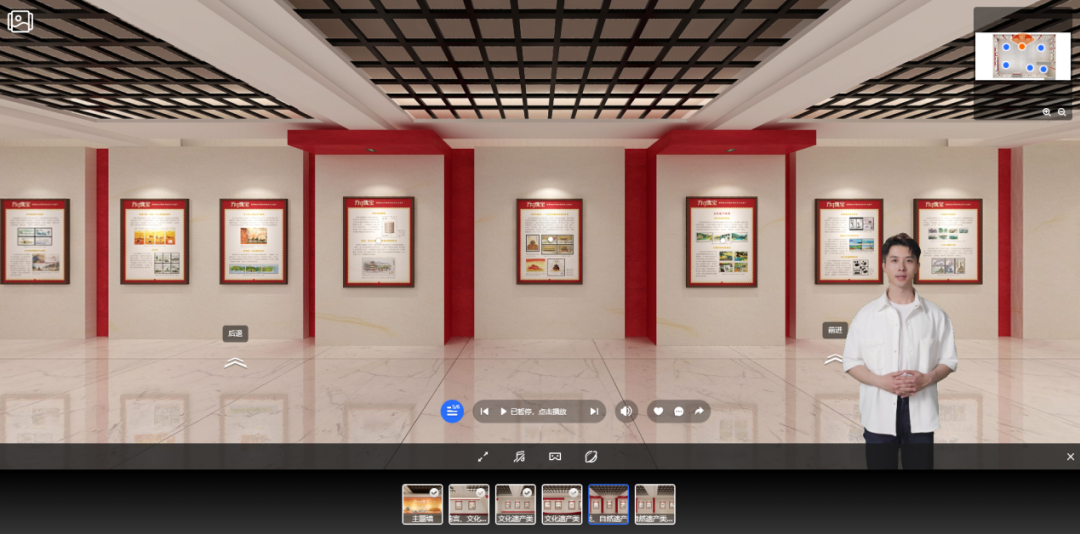Zoom out on the minimap
This screenshot has width=1080, height=534.
tap(1062, 113)
